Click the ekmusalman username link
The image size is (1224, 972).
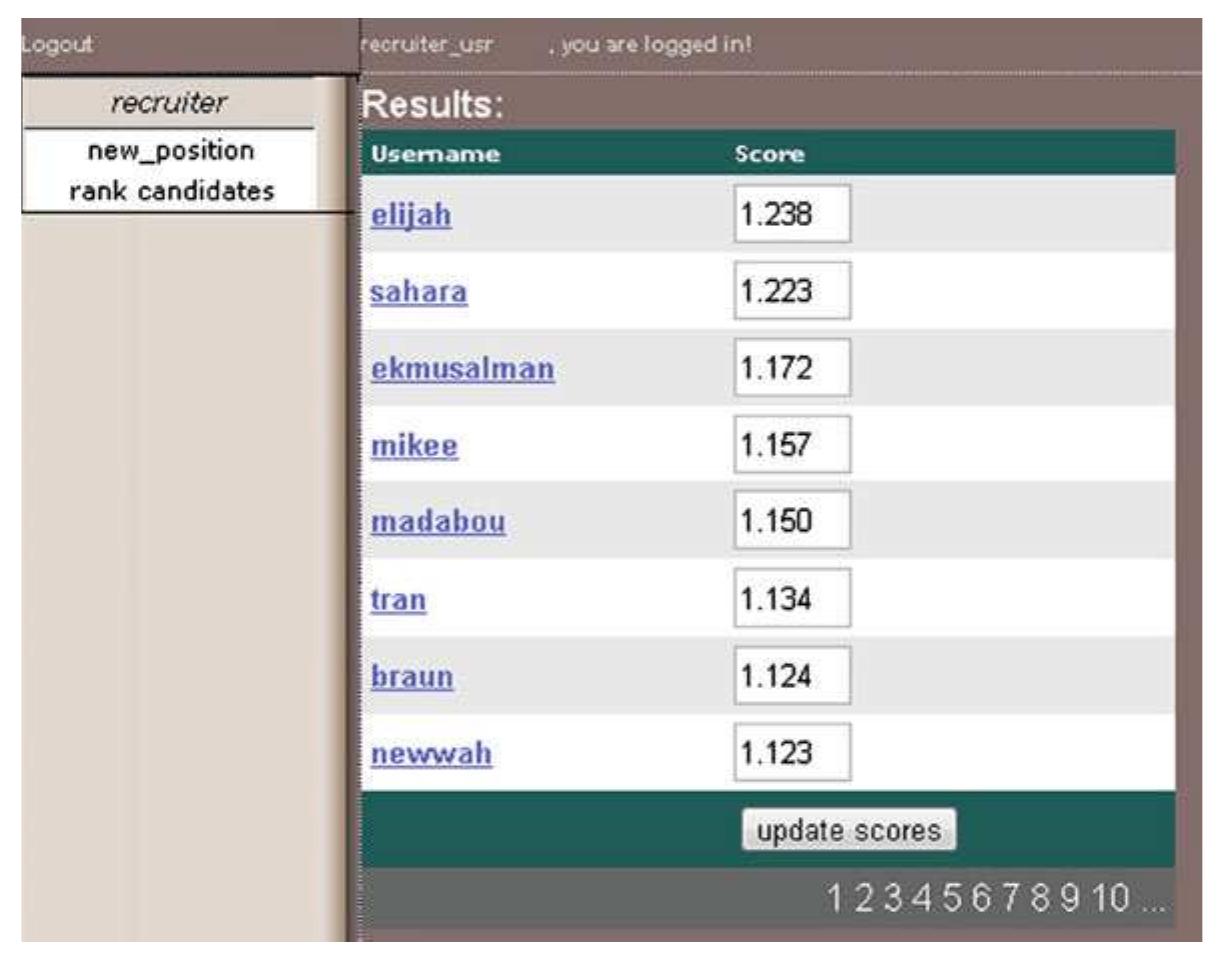(x=461, y=369)
